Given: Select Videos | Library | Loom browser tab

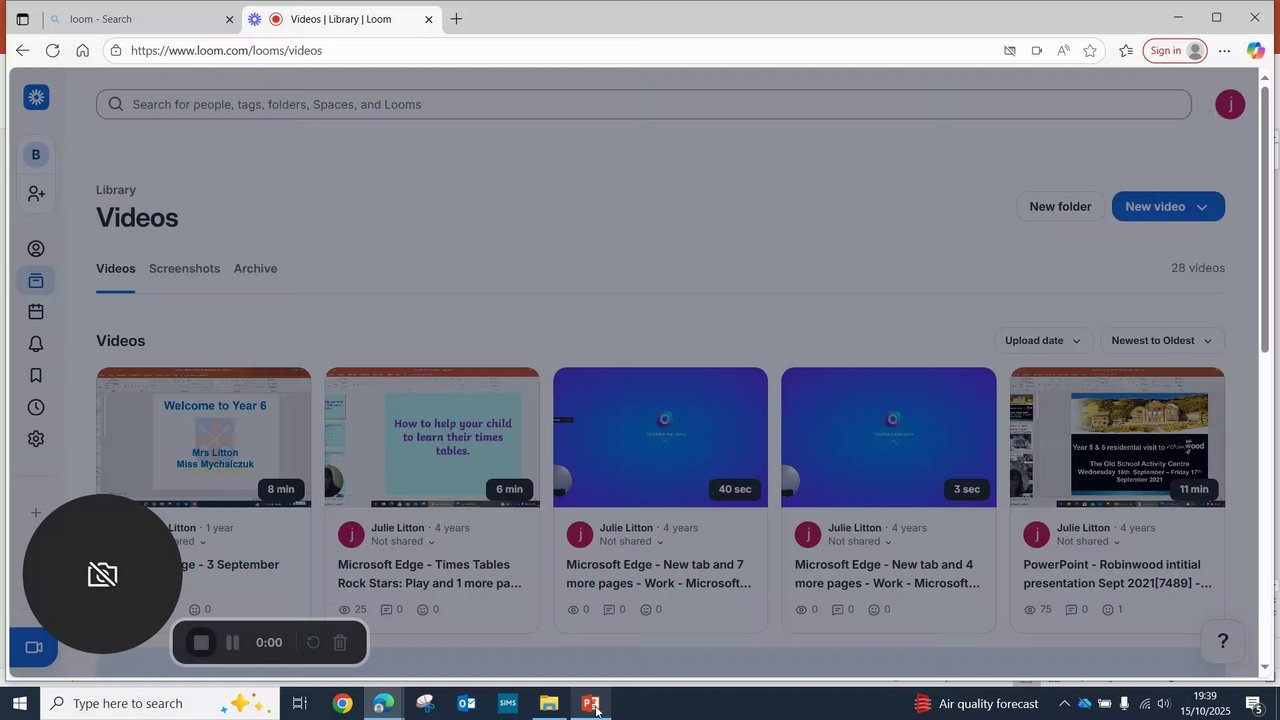Looking at the screenshot, I should 342,19.
